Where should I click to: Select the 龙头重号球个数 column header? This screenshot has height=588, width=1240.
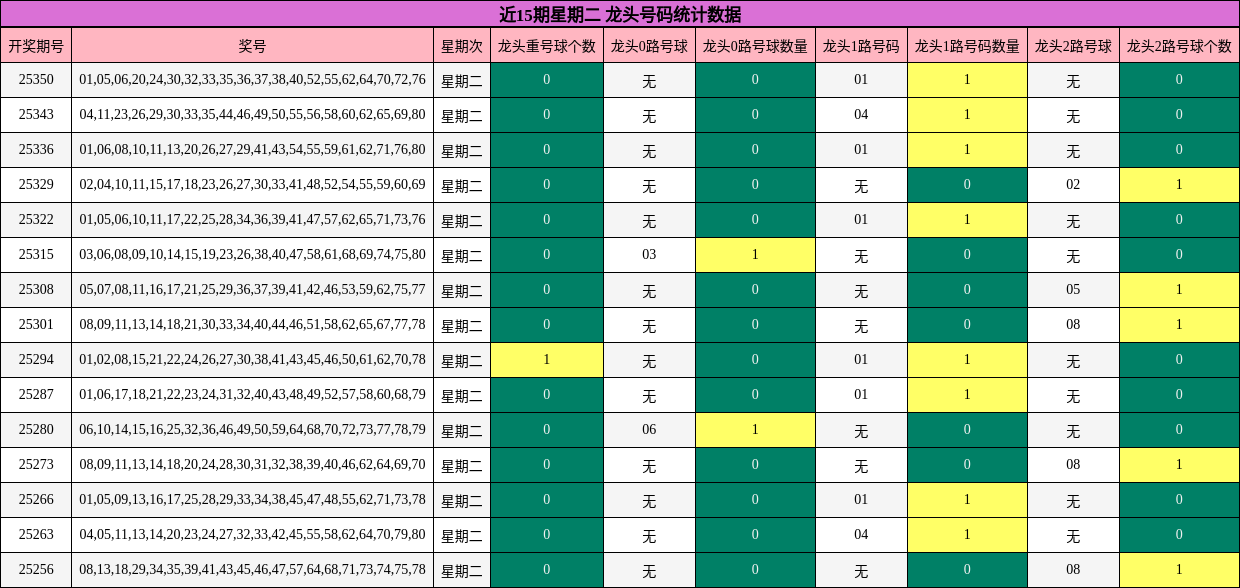coord(545,44)
